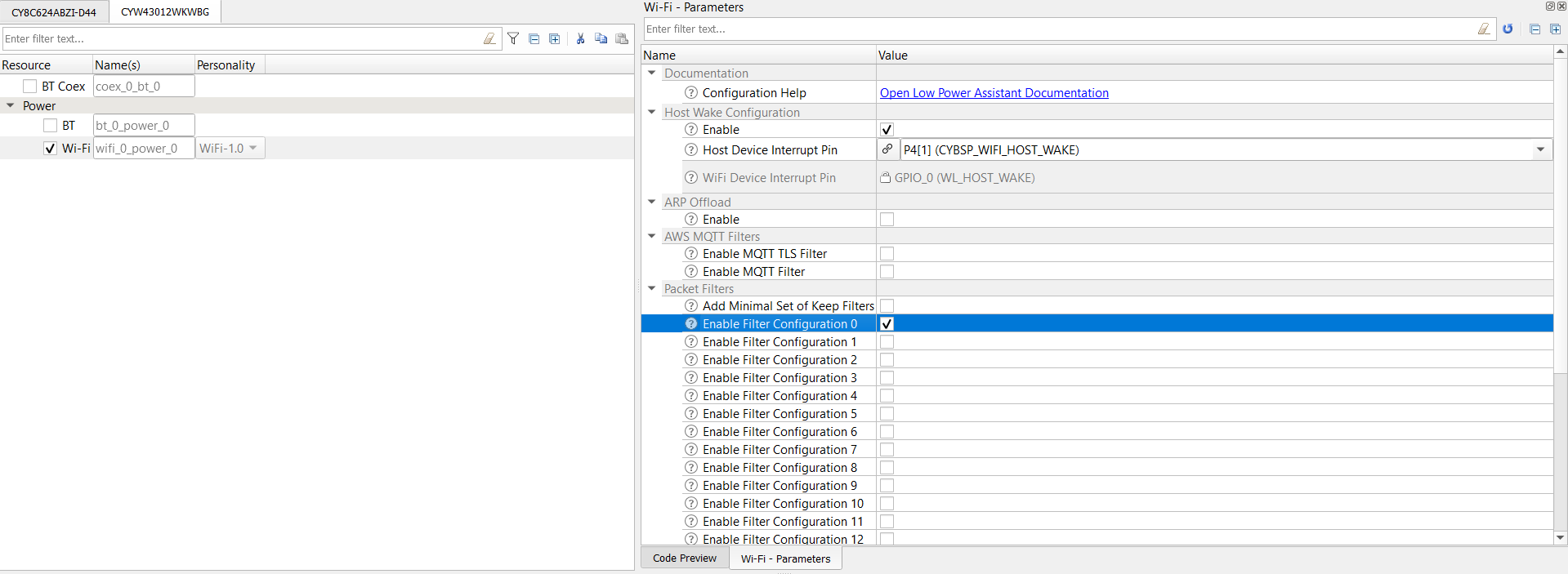This screenshot has width=1568, height=574.
Task: Open help icon for Enable MQTT Filter
Action: [x=691, y=271]
